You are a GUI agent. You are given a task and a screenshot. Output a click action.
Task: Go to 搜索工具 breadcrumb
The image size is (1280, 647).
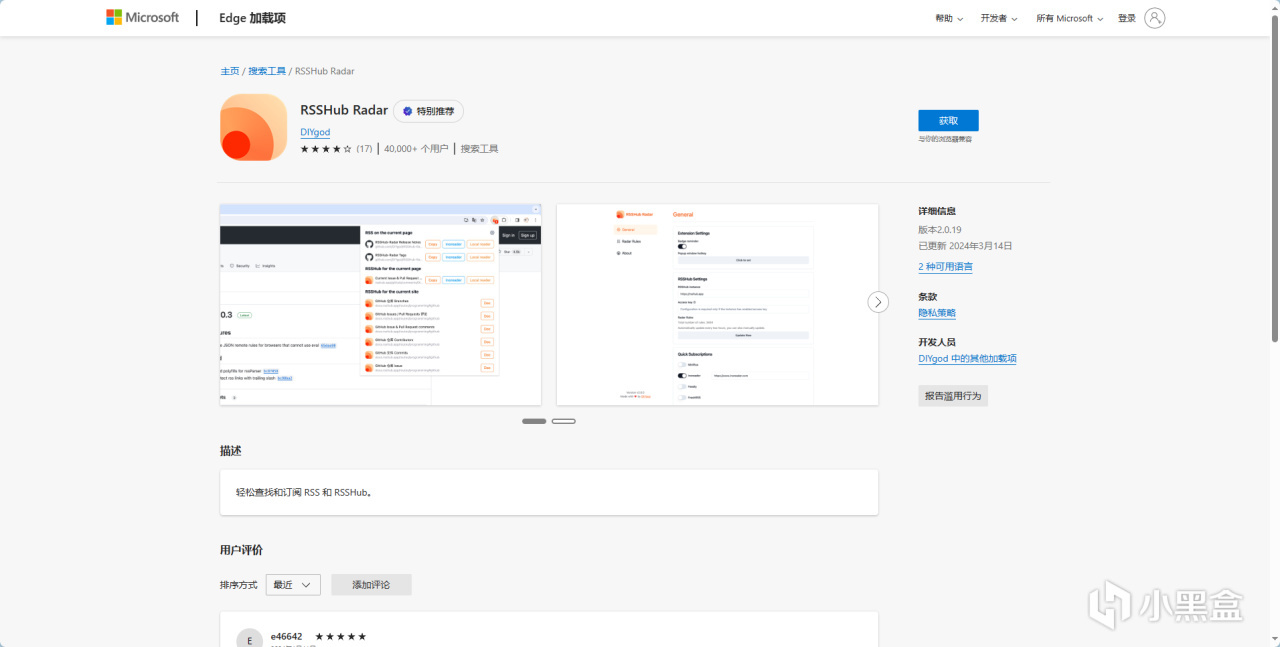pyautogui.click(x=267, y=71)
